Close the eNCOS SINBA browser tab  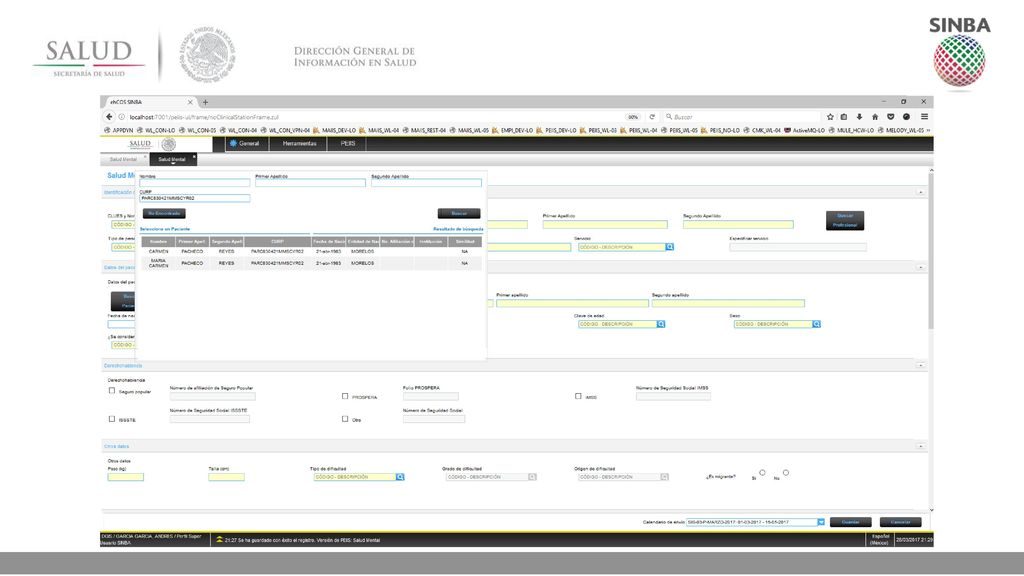[190, 103]
